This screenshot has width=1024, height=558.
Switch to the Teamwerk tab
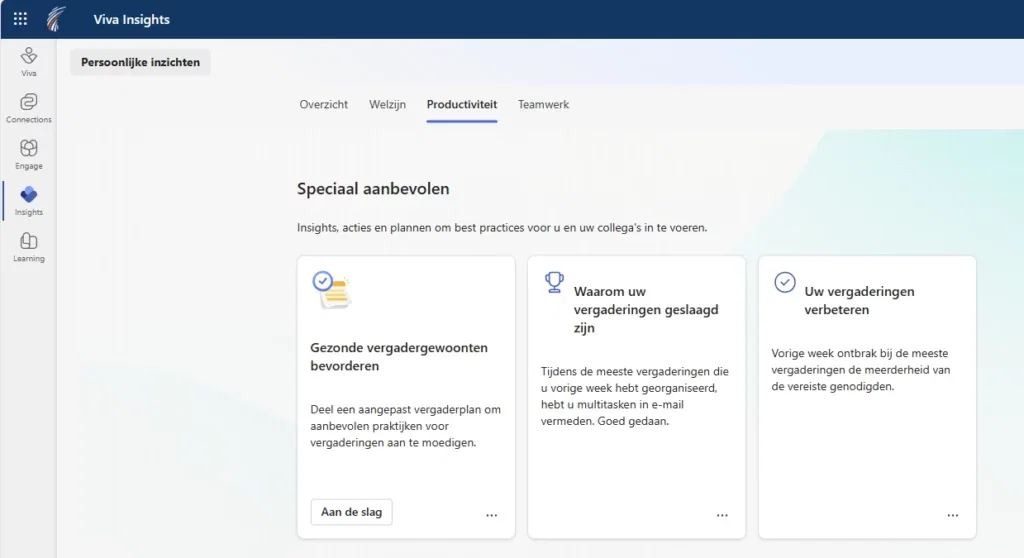[x=543, y=105]
